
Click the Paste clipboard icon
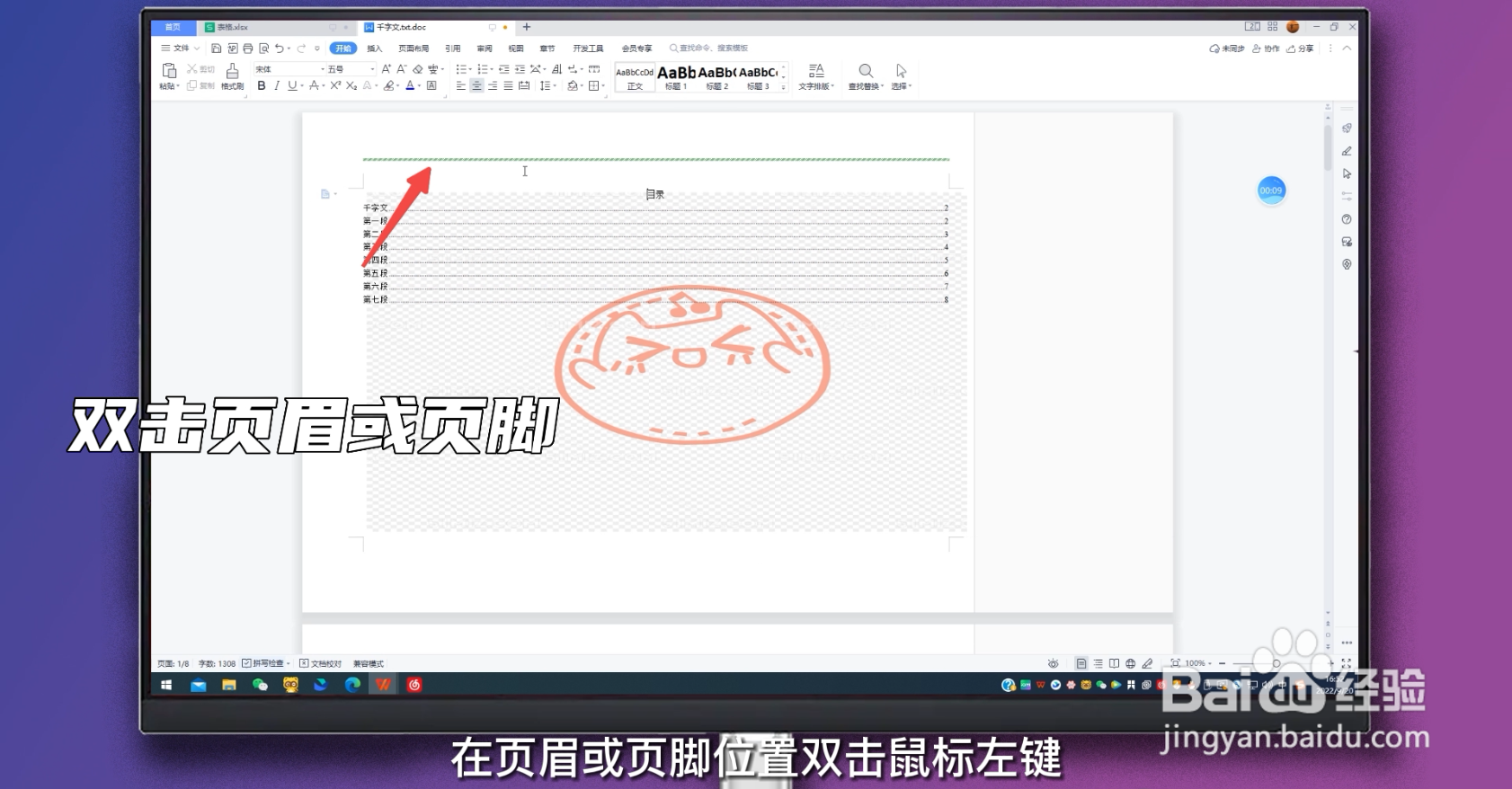click(168, 71)
